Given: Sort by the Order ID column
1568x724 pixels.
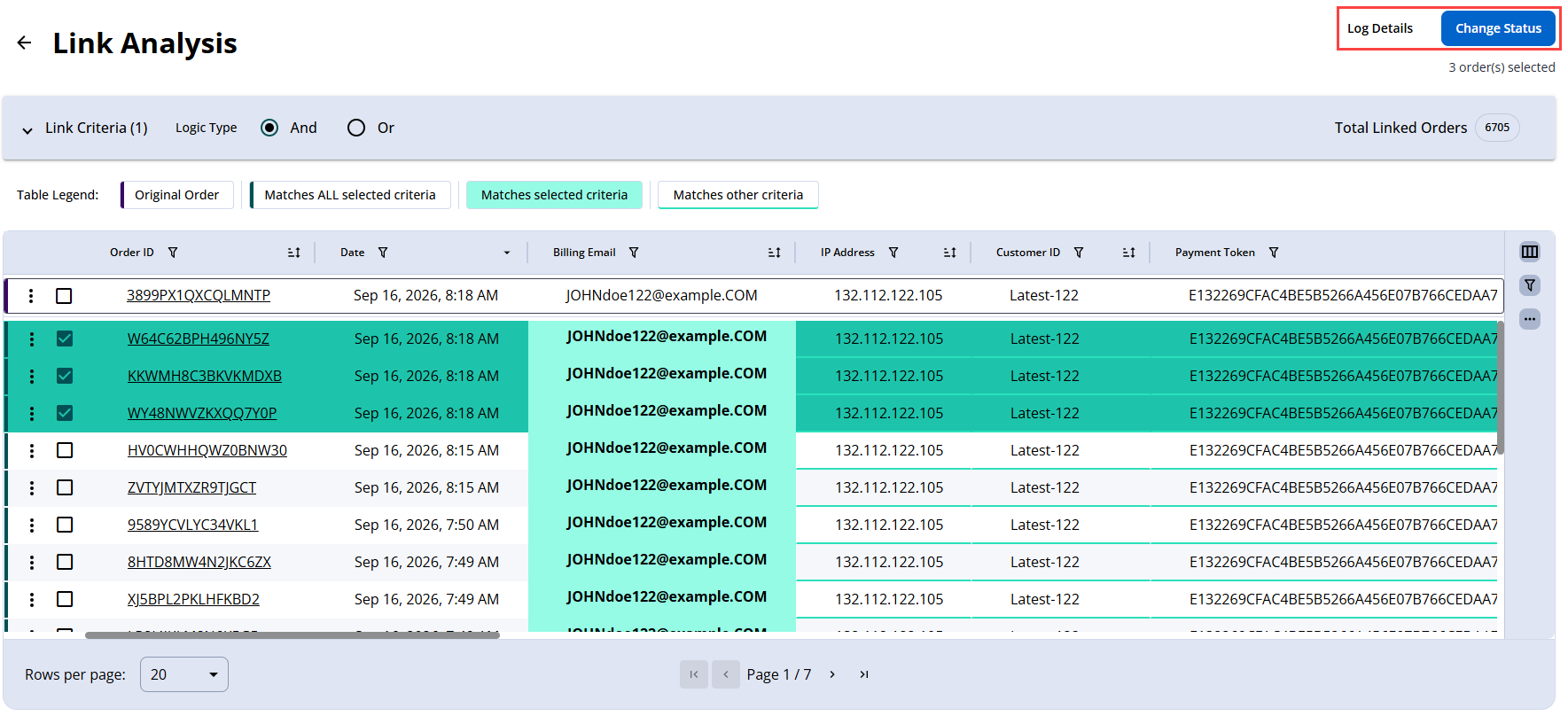Looking at the screenshot, I should click(x=294, y=253).
